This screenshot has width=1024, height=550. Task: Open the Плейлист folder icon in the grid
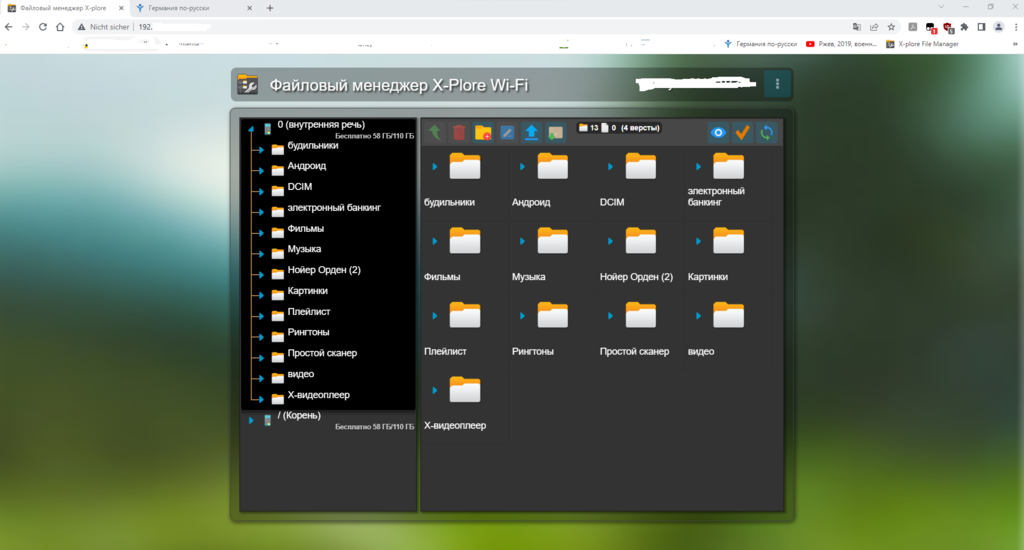click(x=465, y=315)
